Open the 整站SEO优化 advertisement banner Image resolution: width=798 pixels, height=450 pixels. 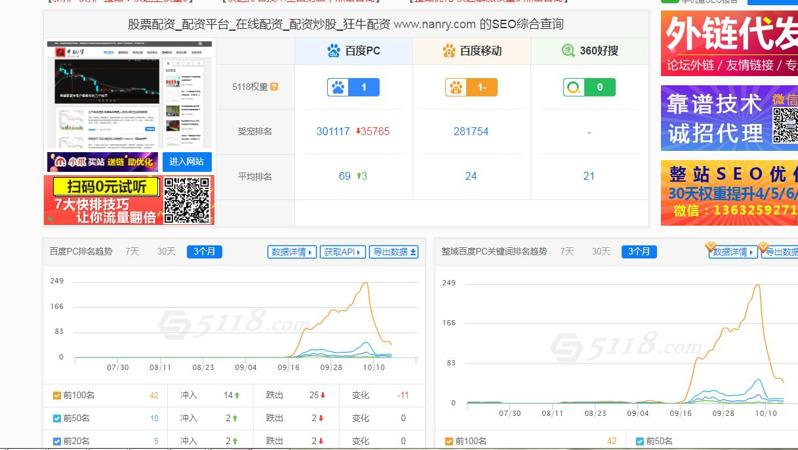coord(729,192)
